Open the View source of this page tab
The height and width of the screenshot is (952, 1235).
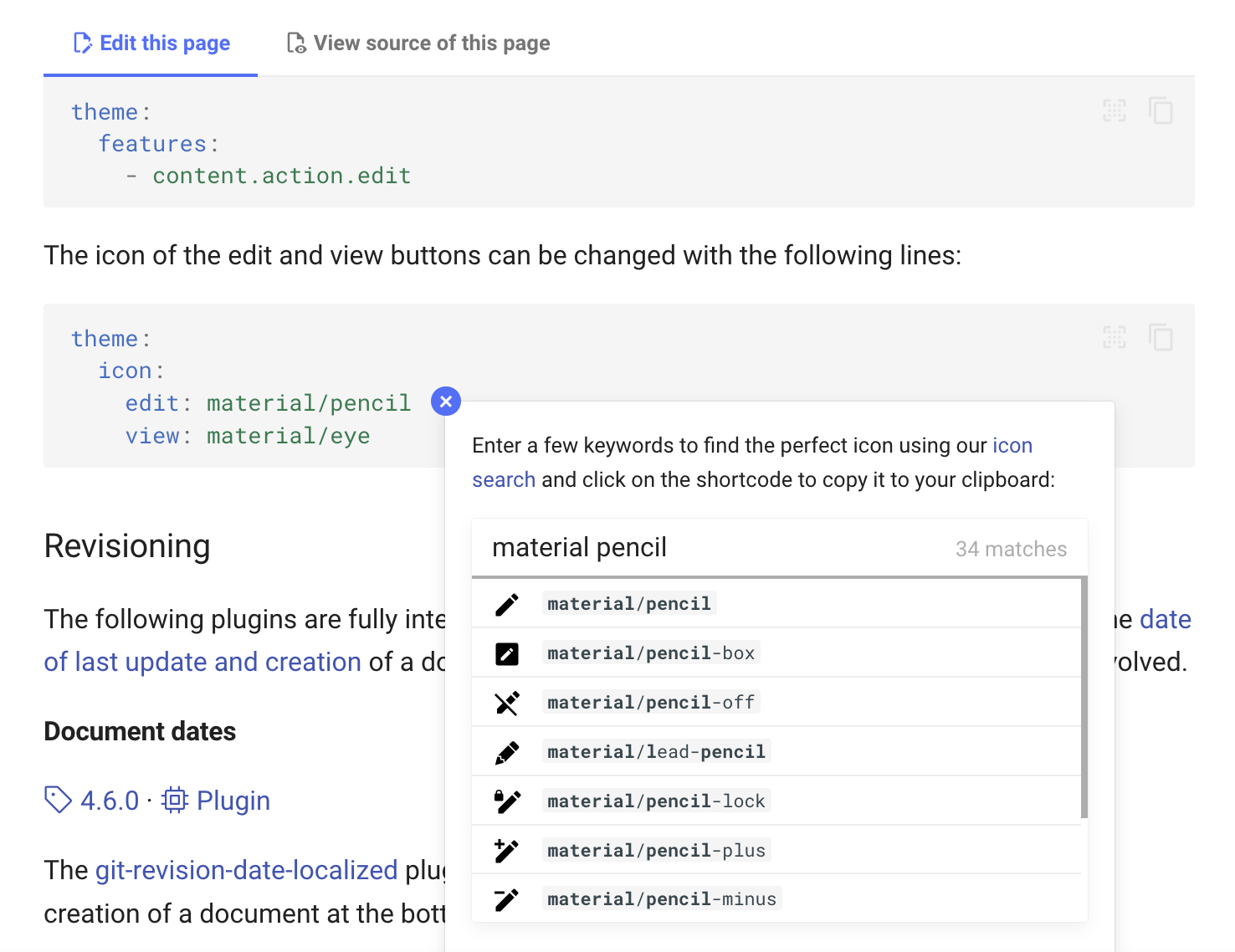point(417,43)
